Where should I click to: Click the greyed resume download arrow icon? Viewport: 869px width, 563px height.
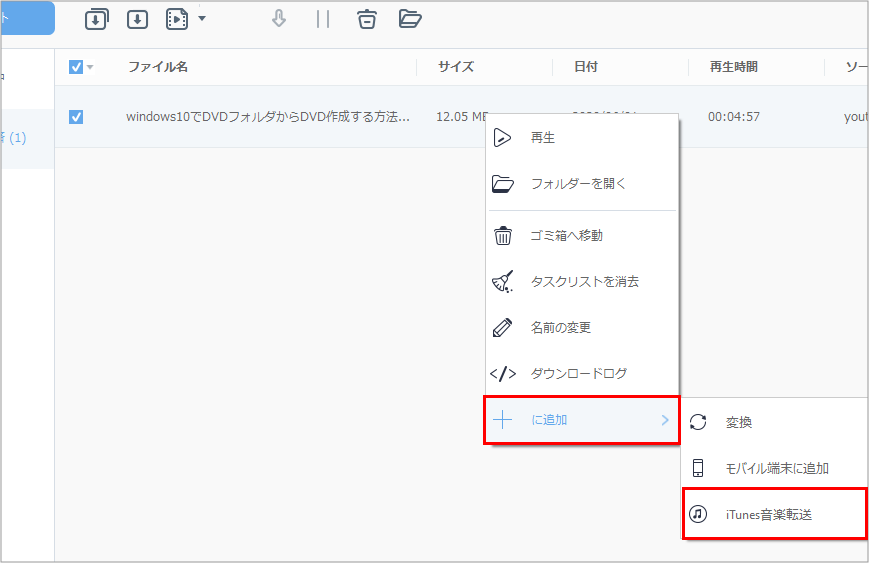tap(279, 19)
